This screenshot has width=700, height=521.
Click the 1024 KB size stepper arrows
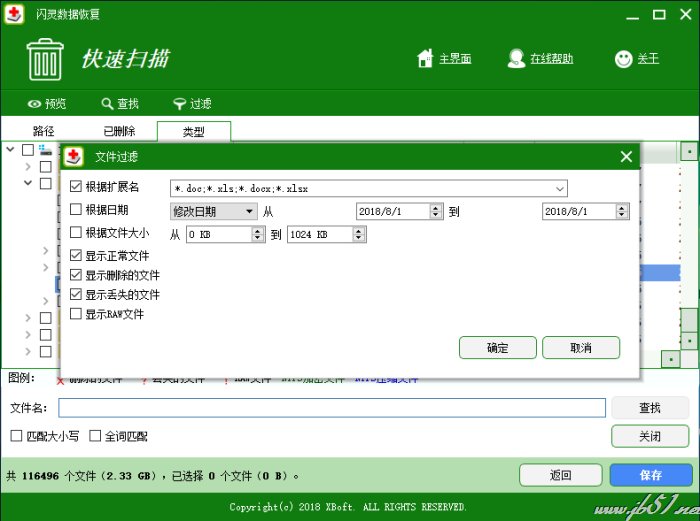point(358,234)
